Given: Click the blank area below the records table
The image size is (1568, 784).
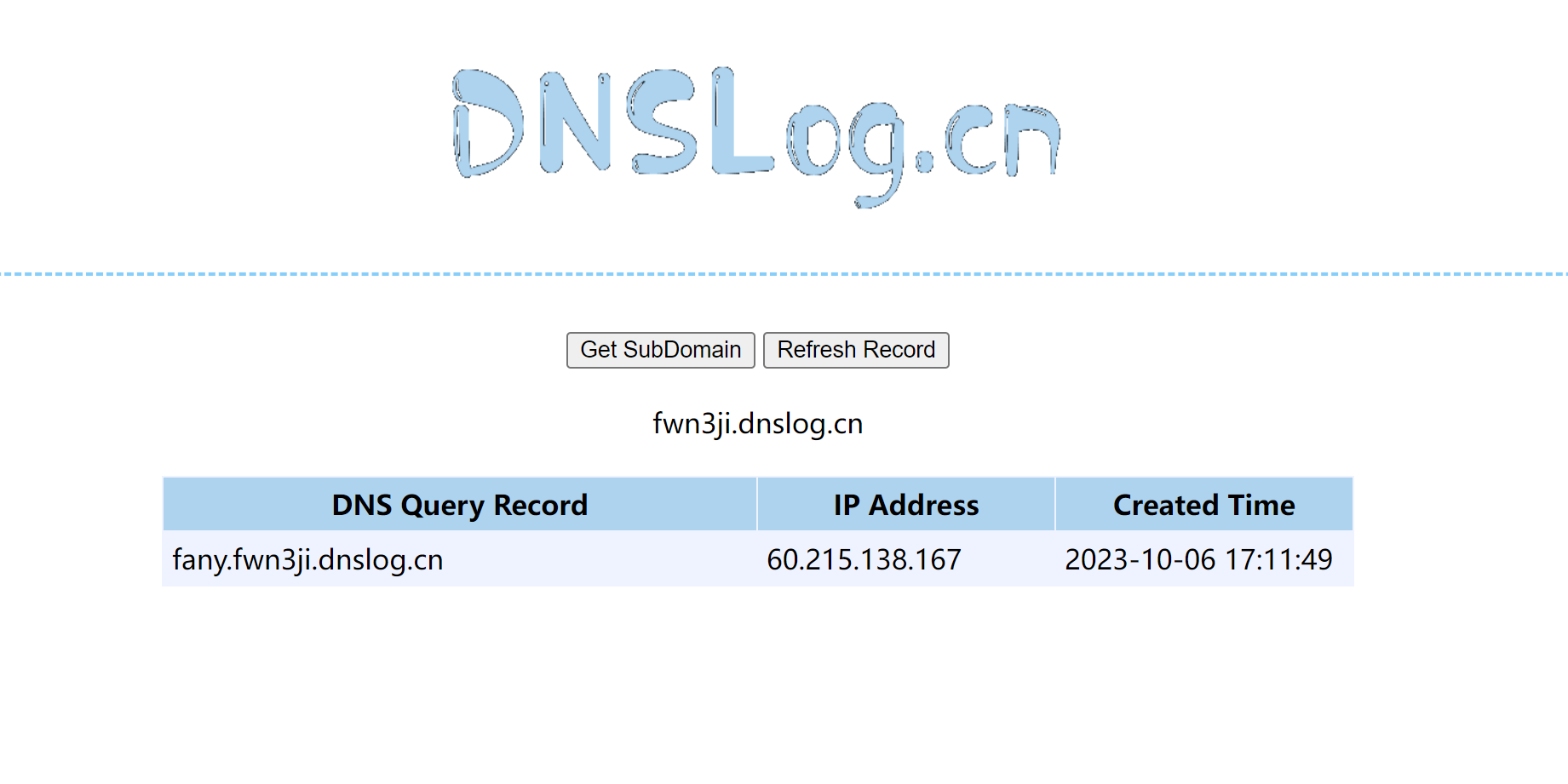Looking at the screenshot, I should tap(756, 681).
